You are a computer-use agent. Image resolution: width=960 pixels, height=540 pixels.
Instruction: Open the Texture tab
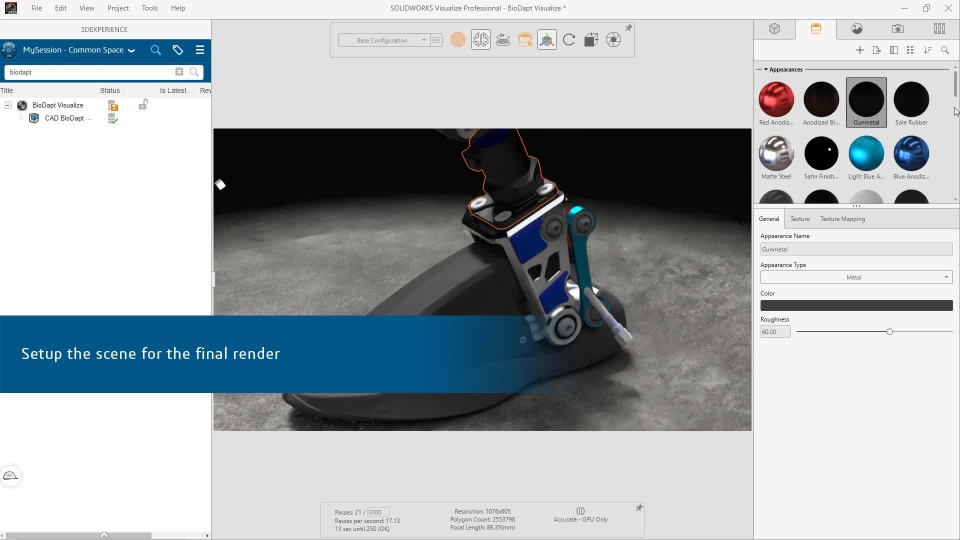[800, 219]
